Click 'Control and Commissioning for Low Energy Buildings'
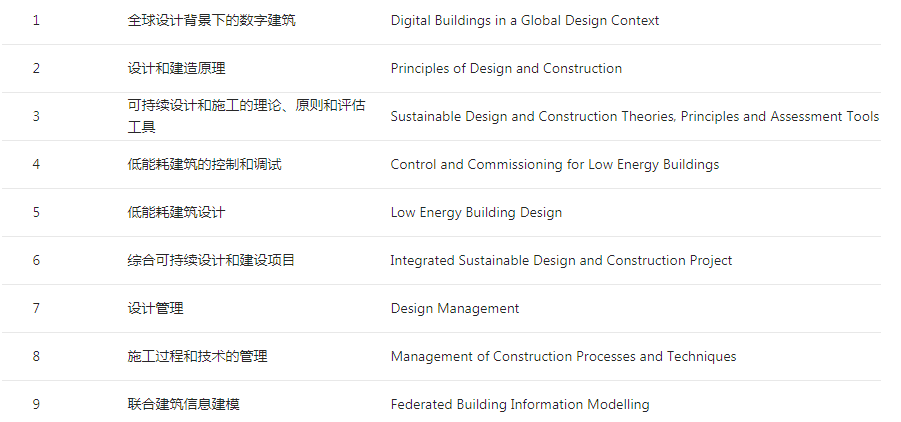 554,165
